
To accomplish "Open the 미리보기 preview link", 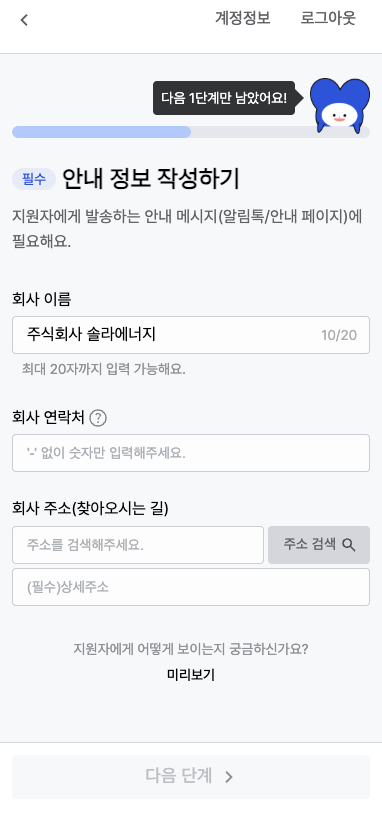I will tap(191, 675).
